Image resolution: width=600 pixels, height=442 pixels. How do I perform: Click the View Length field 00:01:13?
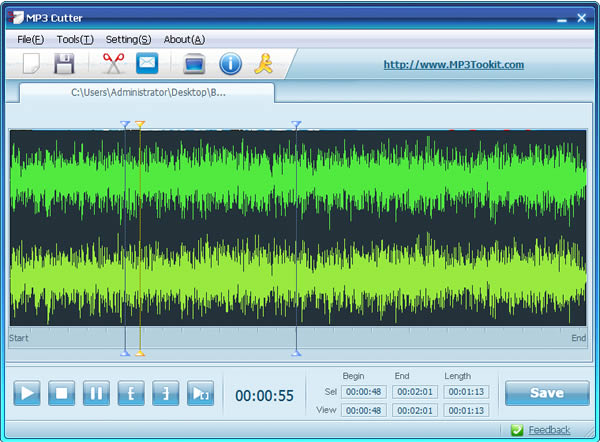pos(466,411)
